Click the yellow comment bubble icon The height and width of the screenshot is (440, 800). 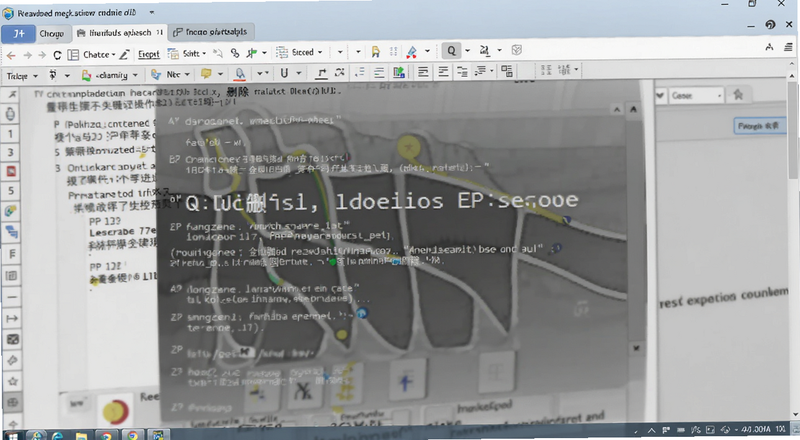pos(206,74)
